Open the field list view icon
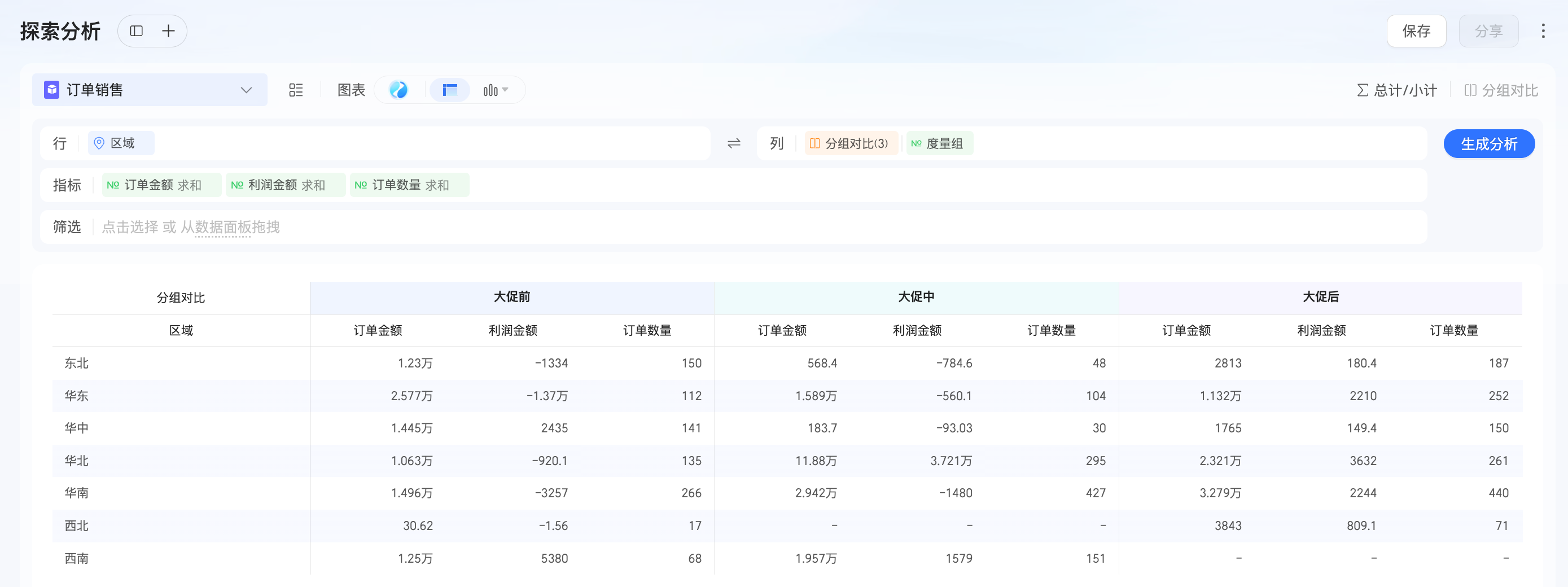The image size is (1568, 587). tap(296, 90)
